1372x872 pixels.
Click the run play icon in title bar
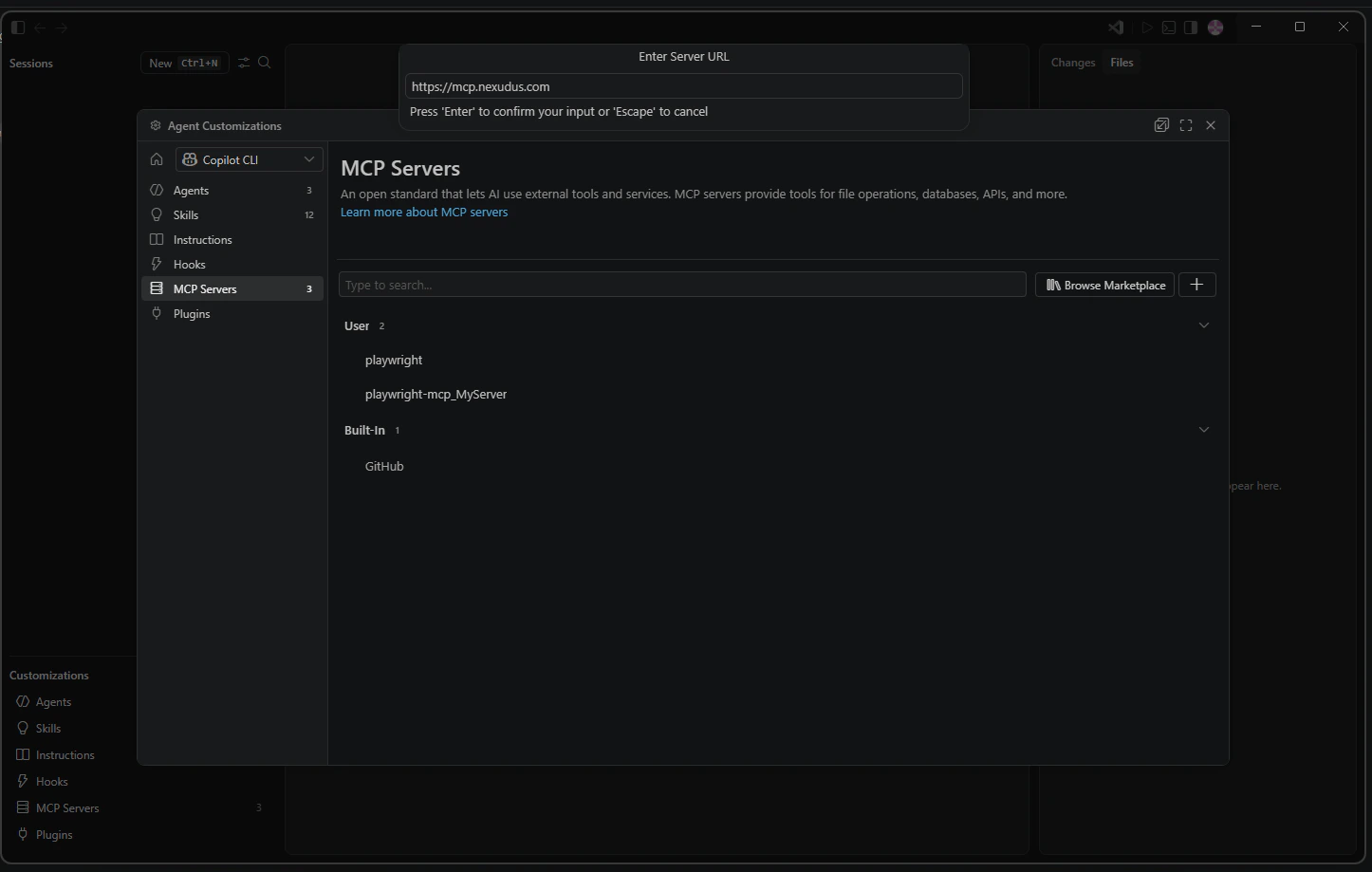pos(1147,28)
